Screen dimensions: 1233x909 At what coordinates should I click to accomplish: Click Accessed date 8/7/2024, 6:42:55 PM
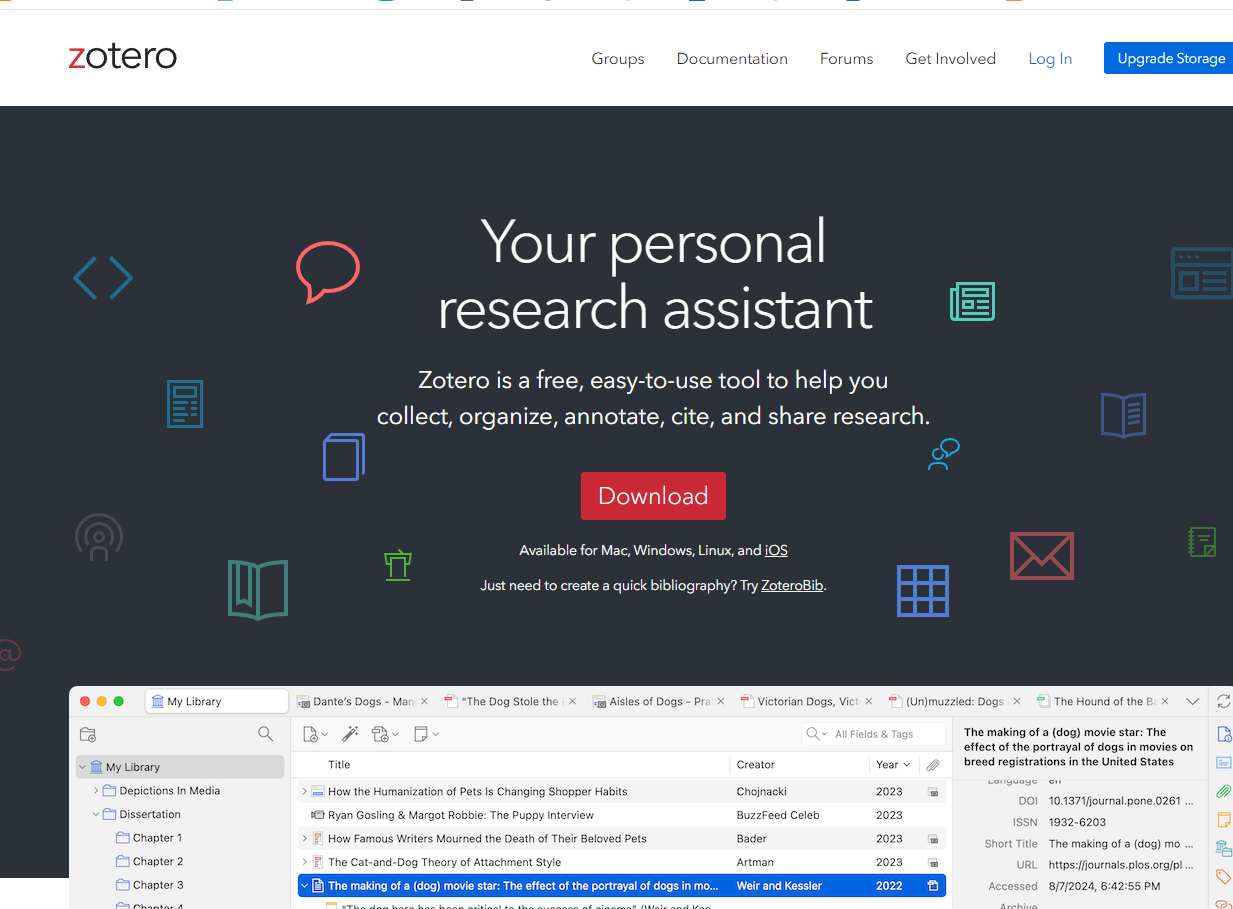(1104, 886)
